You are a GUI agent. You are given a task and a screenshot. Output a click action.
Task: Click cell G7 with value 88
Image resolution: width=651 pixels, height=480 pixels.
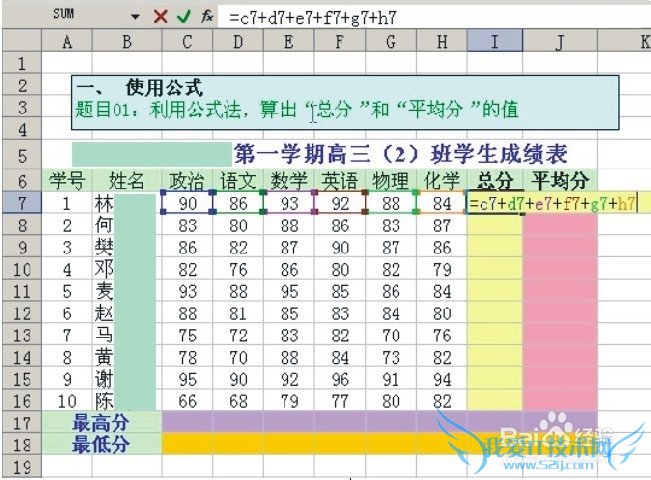click(x=391, y=203)
